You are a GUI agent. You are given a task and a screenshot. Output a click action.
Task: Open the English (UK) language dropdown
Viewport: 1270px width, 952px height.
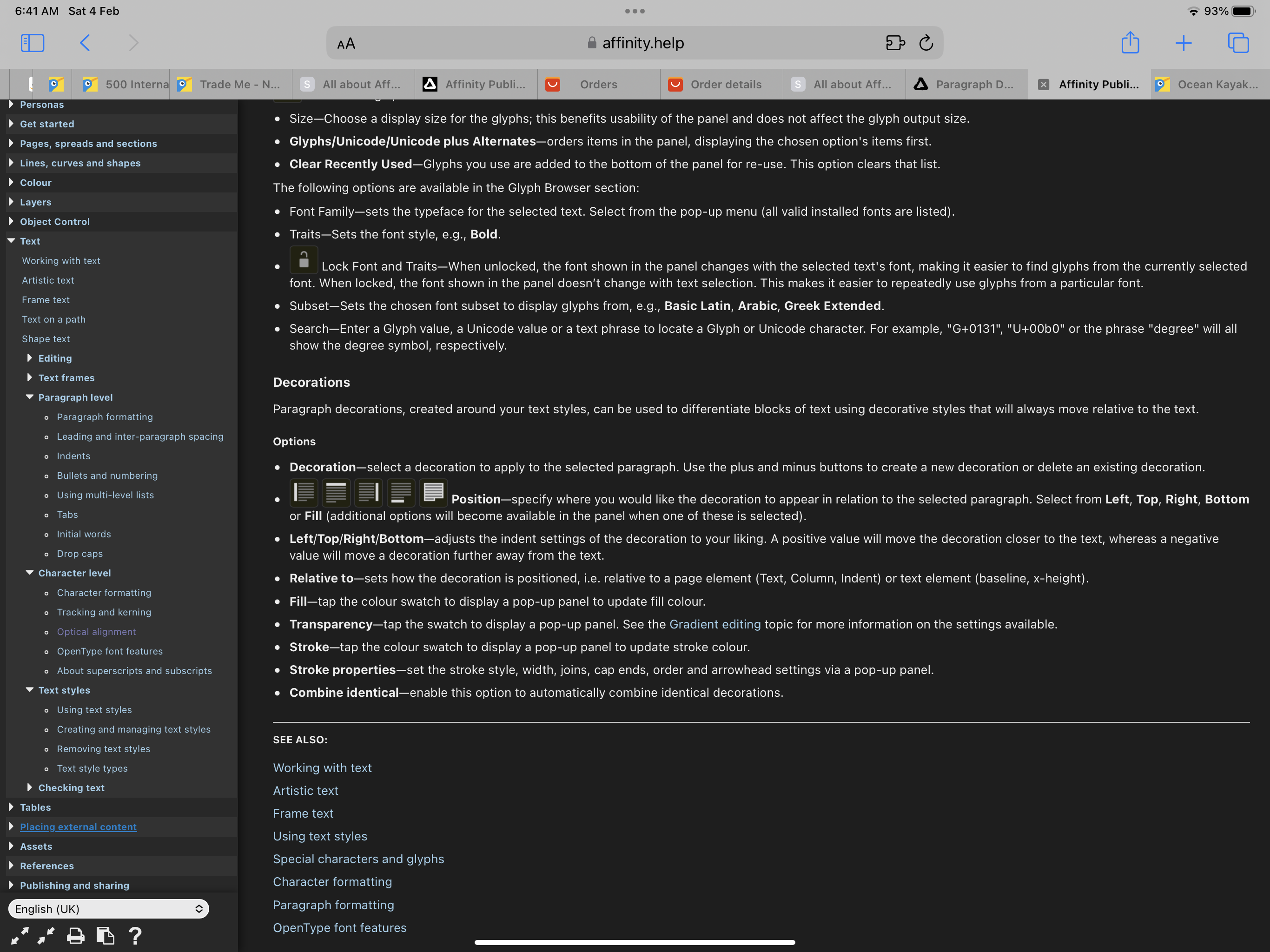tap(108, 908)
